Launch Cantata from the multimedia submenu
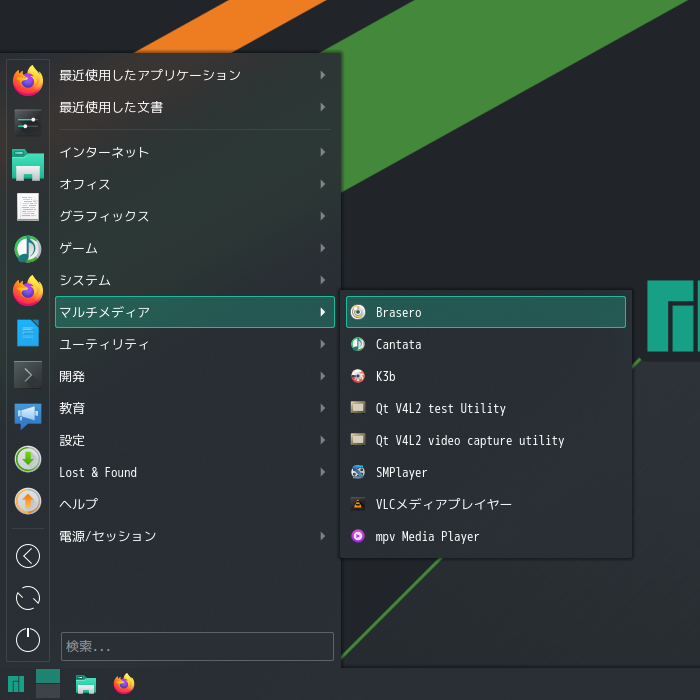This screenshot has width=700, height=700. click(486, 344)
